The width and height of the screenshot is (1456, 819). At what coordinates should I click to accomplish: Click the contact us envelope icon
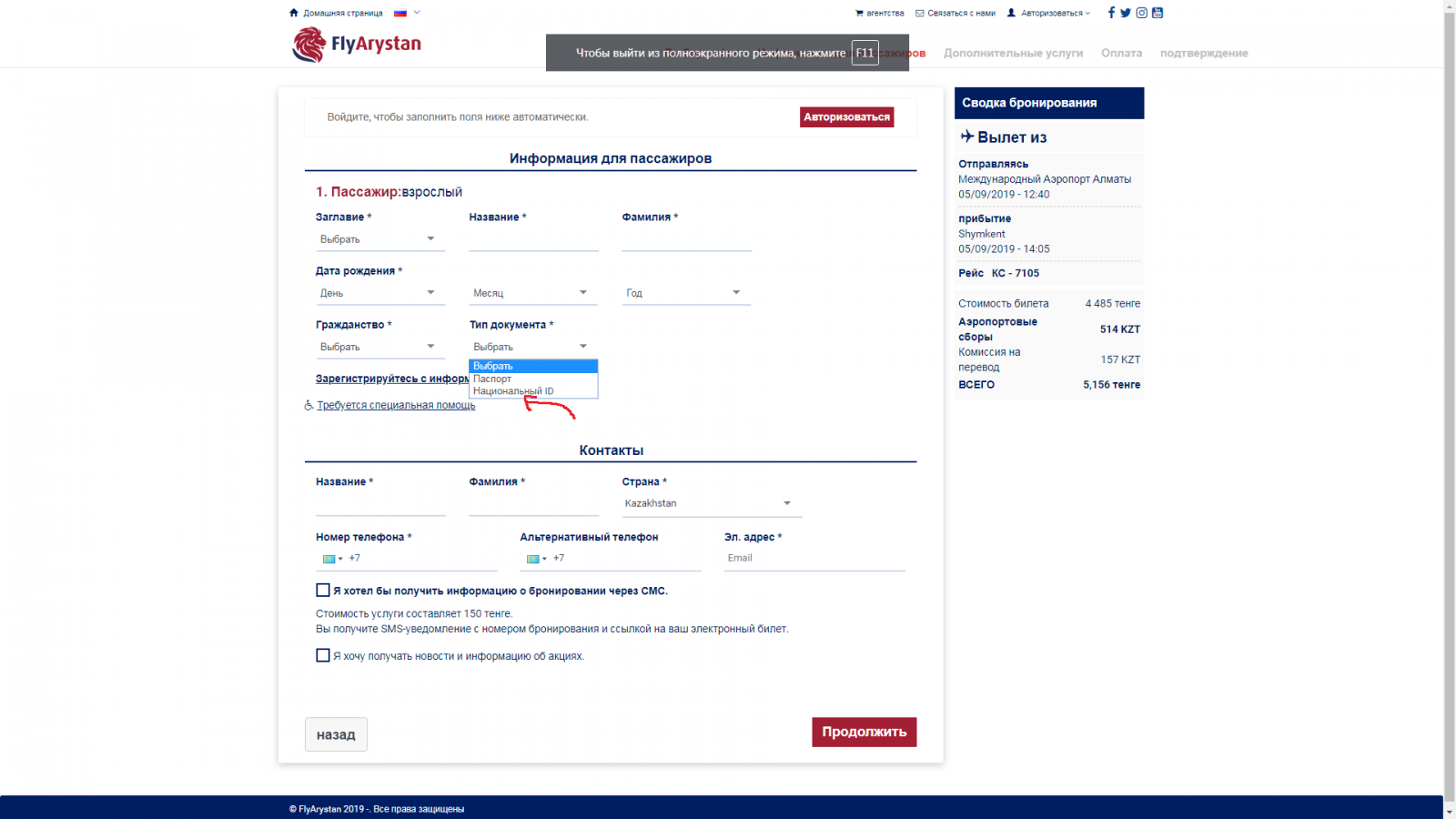click(x=920, y=13)
